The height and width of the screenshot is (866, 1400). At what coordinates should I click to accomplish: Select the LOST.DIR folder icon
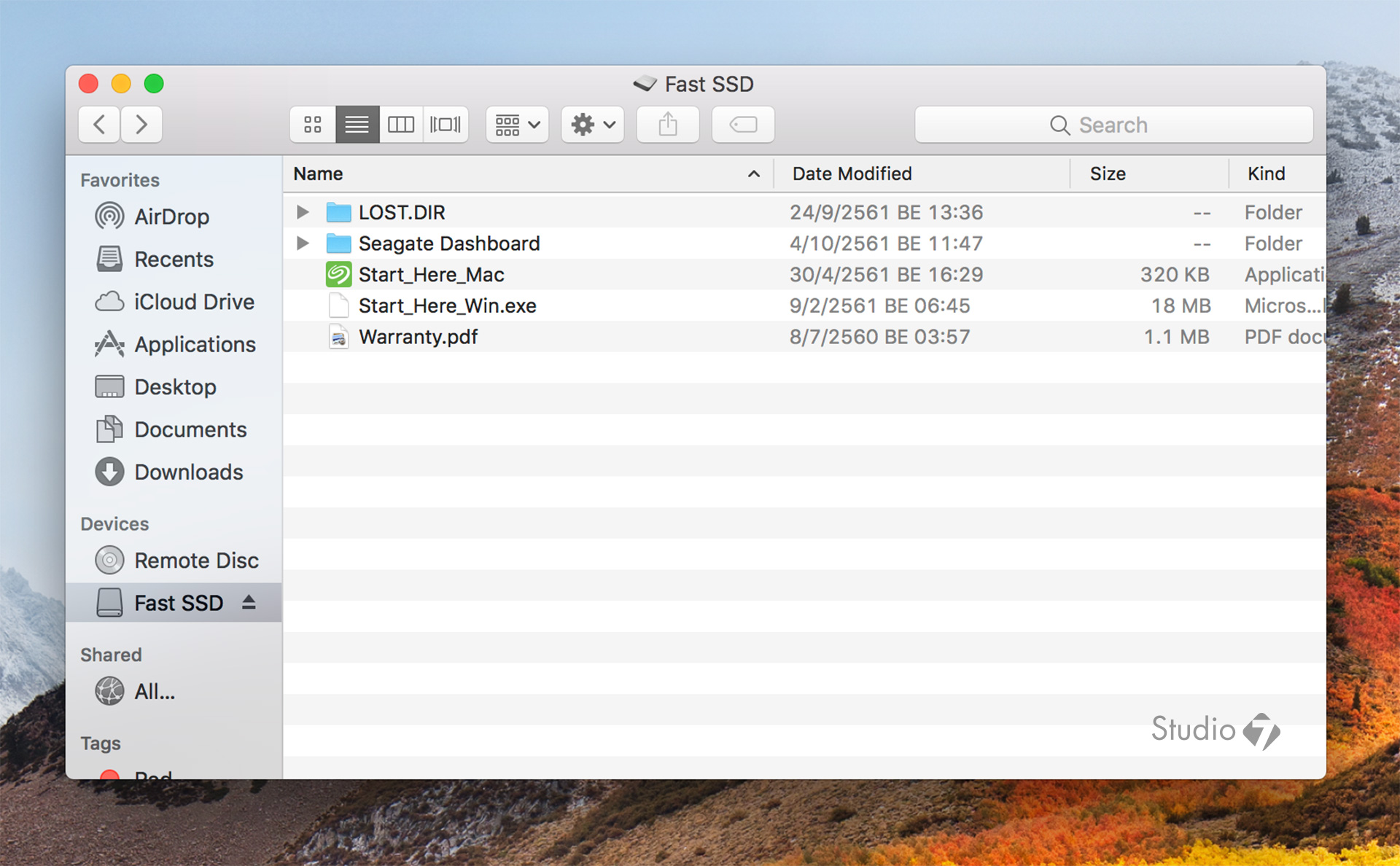338,212
